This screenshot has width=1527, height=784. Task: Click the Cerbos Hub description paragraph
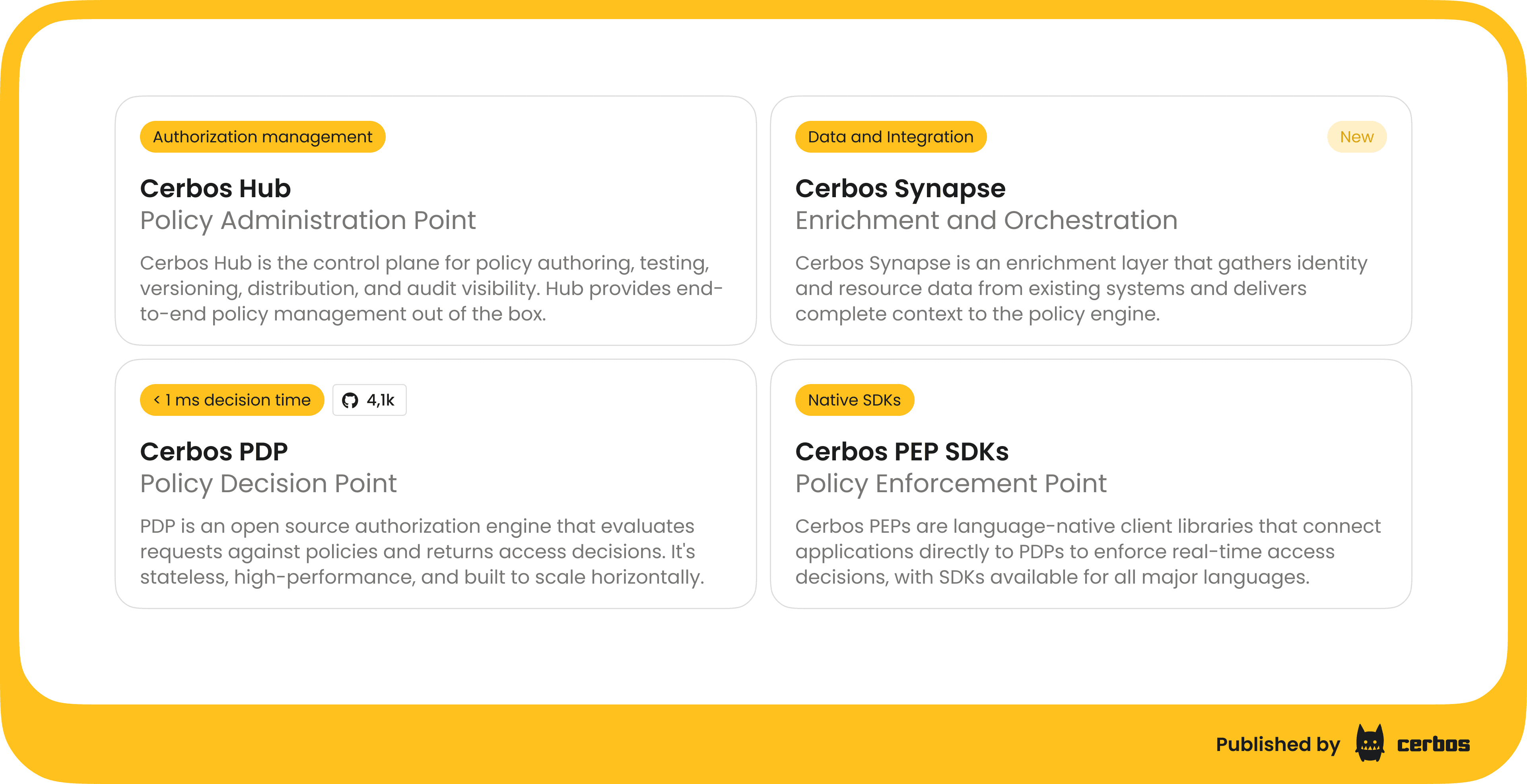(x=431, y=289)
